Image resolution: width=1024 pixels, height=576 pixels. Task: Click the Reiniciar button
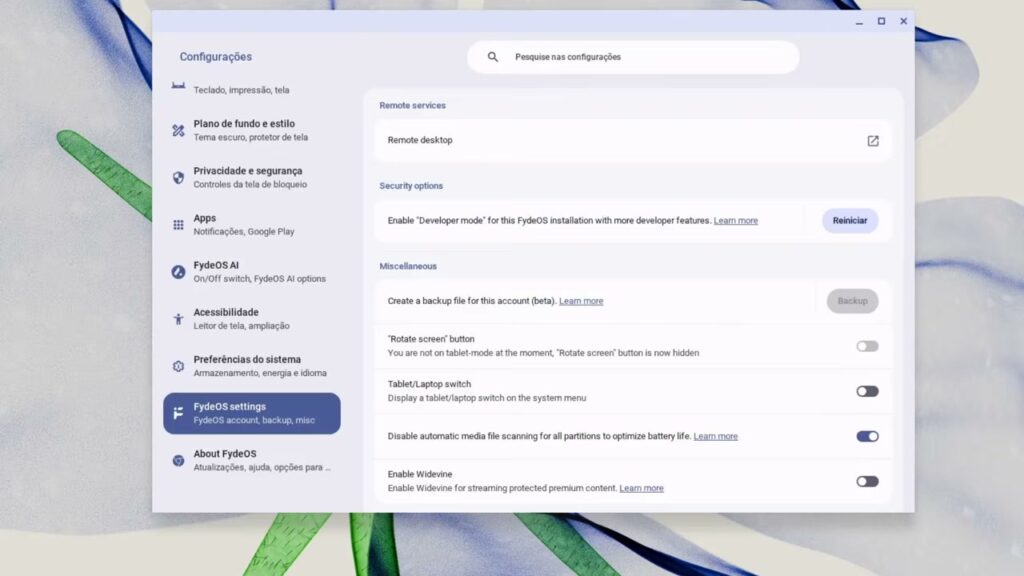[x=850, y=221]
